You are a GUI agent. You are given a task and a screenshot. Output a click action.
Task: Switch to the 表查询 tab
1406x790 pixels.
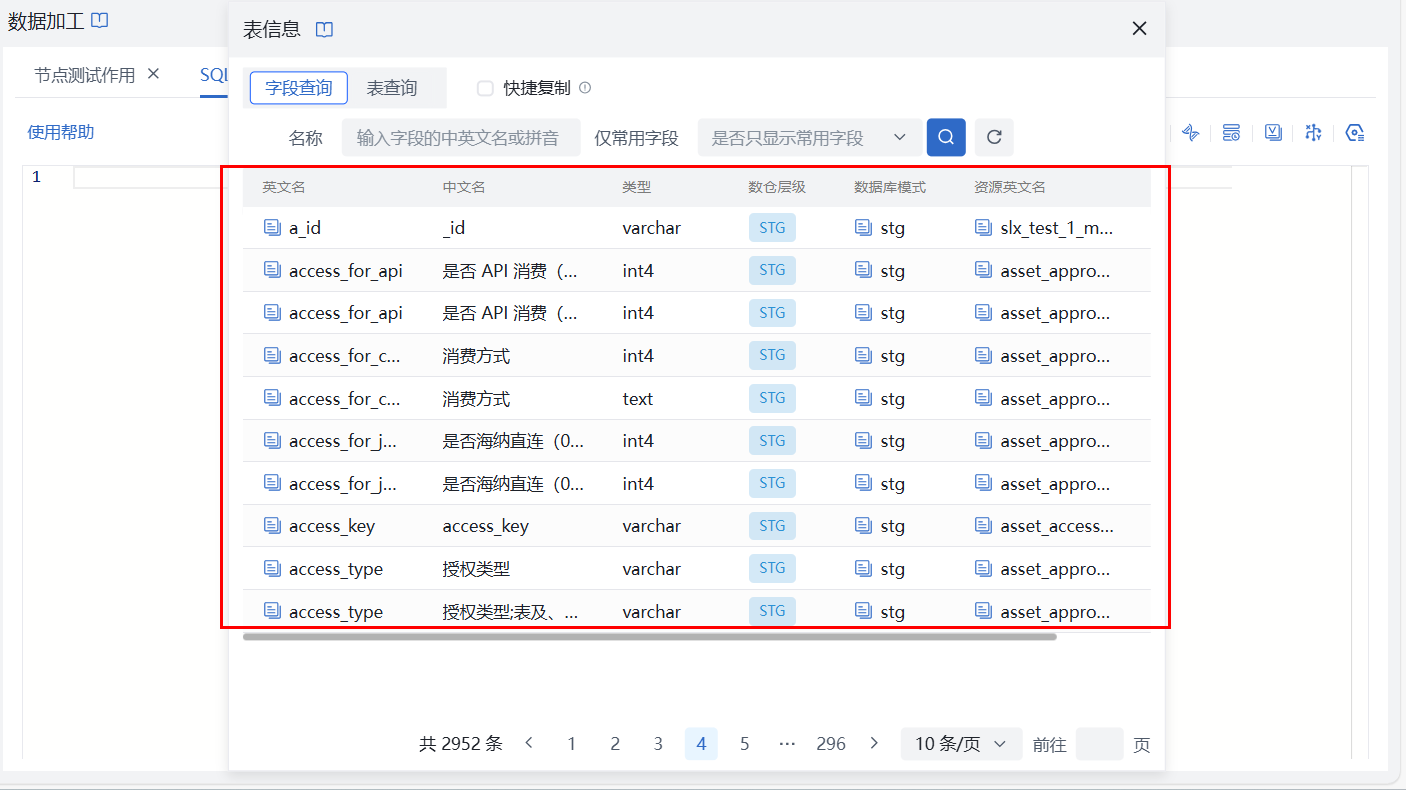[x=392, y=88]
